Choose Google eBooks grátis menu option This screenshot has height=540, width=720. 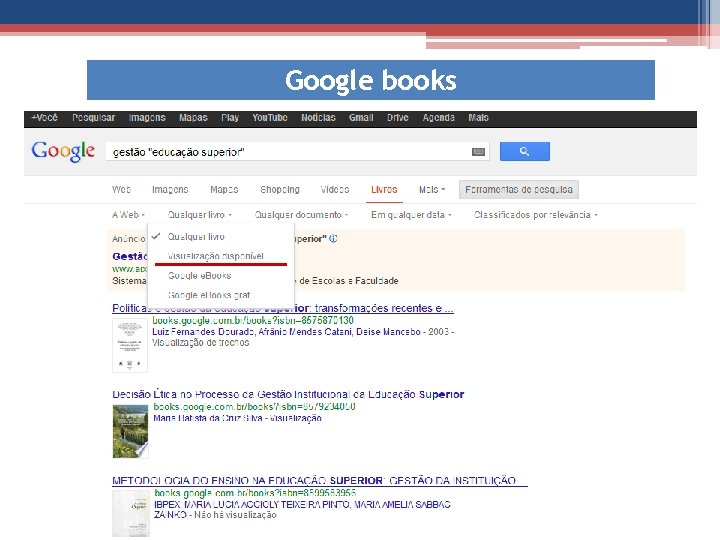[221, 295]
